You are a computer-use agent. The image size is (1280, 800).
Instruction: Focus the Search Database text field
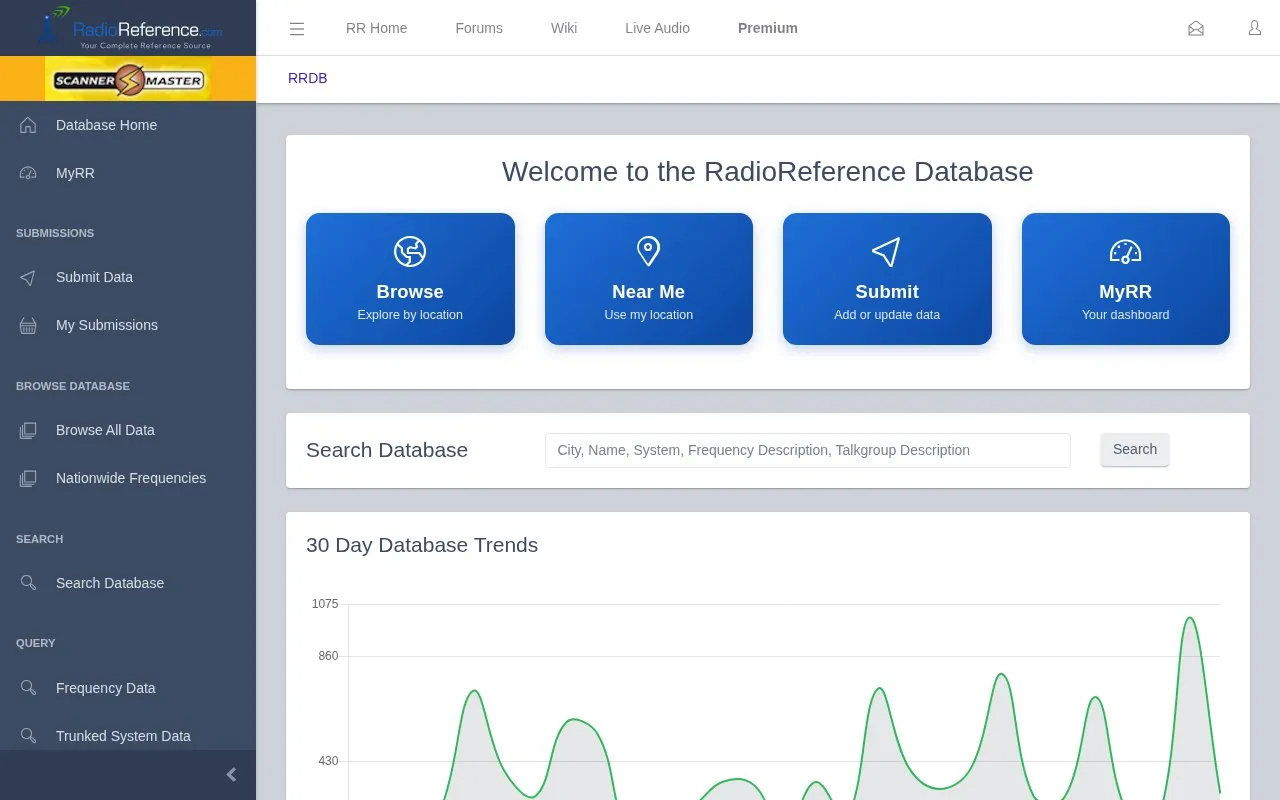[x=808, y=450]
